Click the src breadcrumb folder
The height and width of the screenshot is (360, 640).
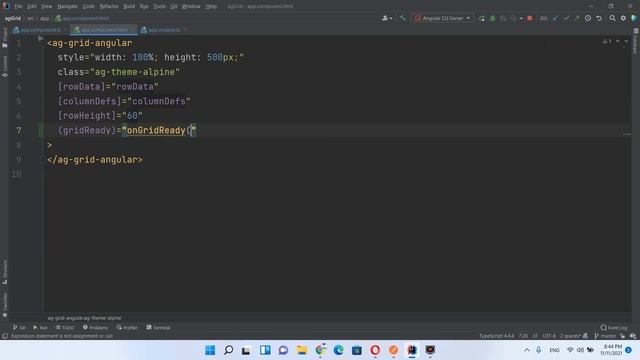[31, 18]
